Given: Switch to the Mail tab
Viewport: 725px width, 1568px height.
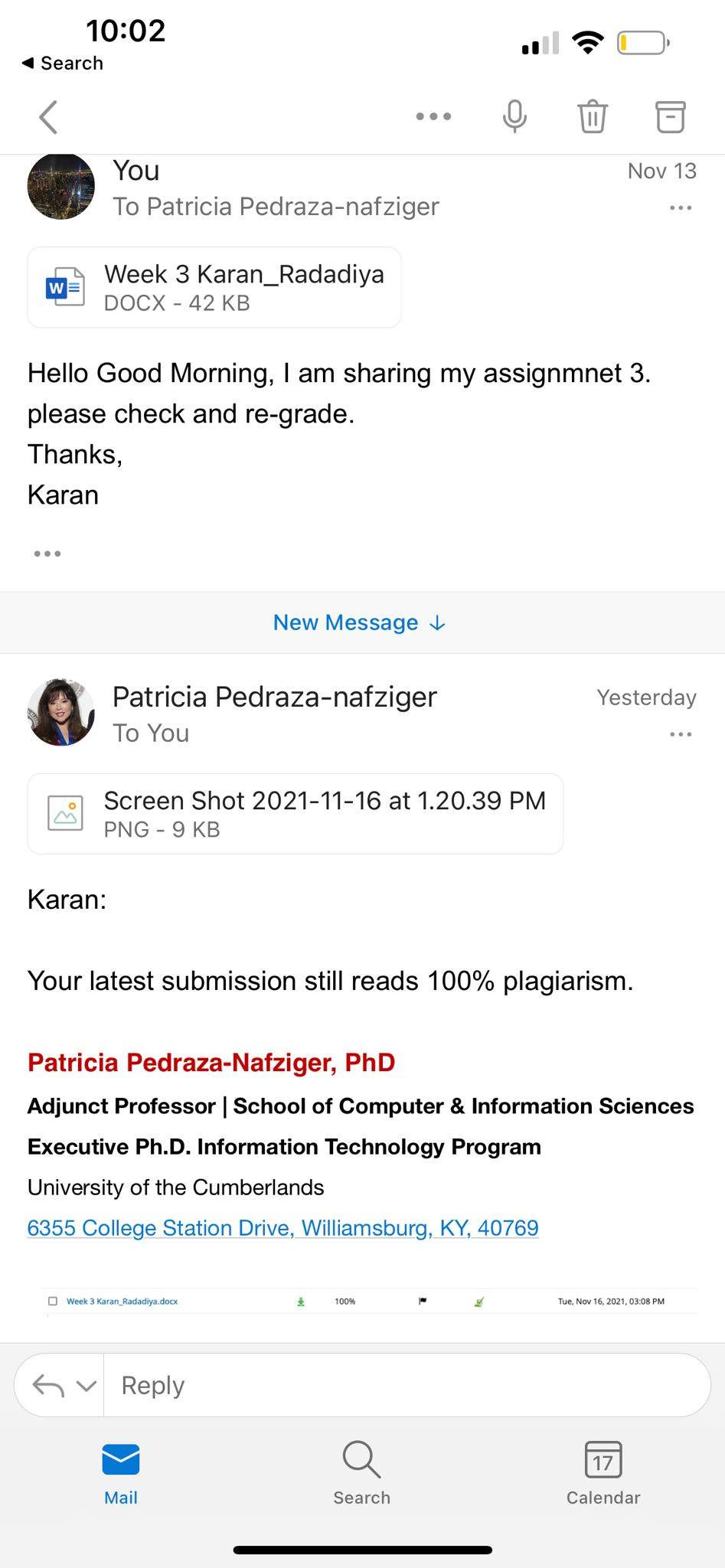Looking at the screenshot, I should tap(121, 1475).
